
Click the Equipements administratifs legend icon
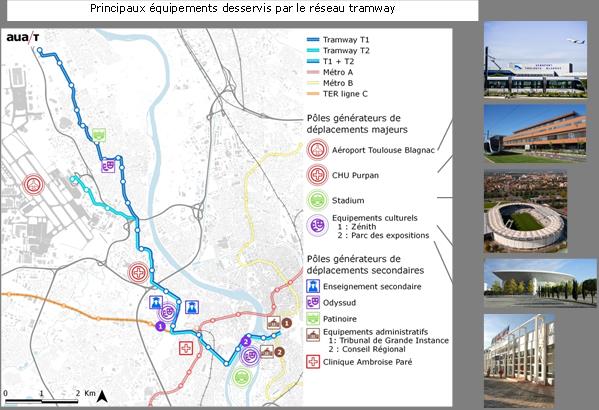pos(313,335)
